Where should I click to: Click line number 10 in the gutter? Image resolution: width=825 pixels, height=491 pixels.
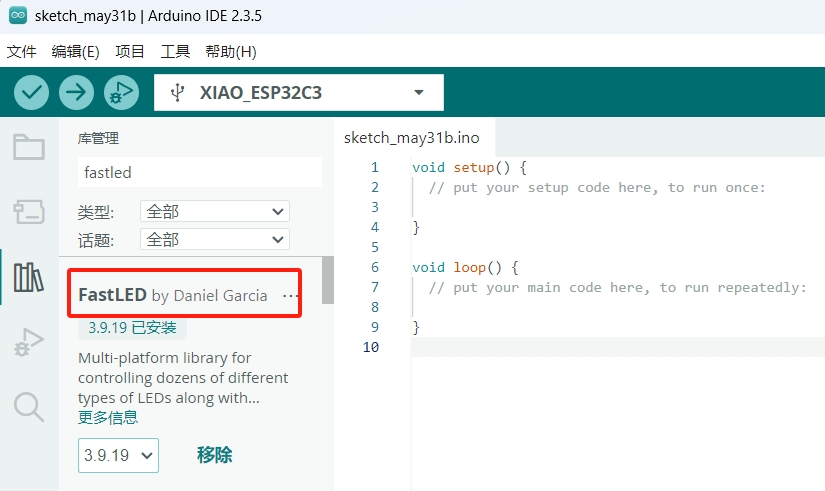371,347
